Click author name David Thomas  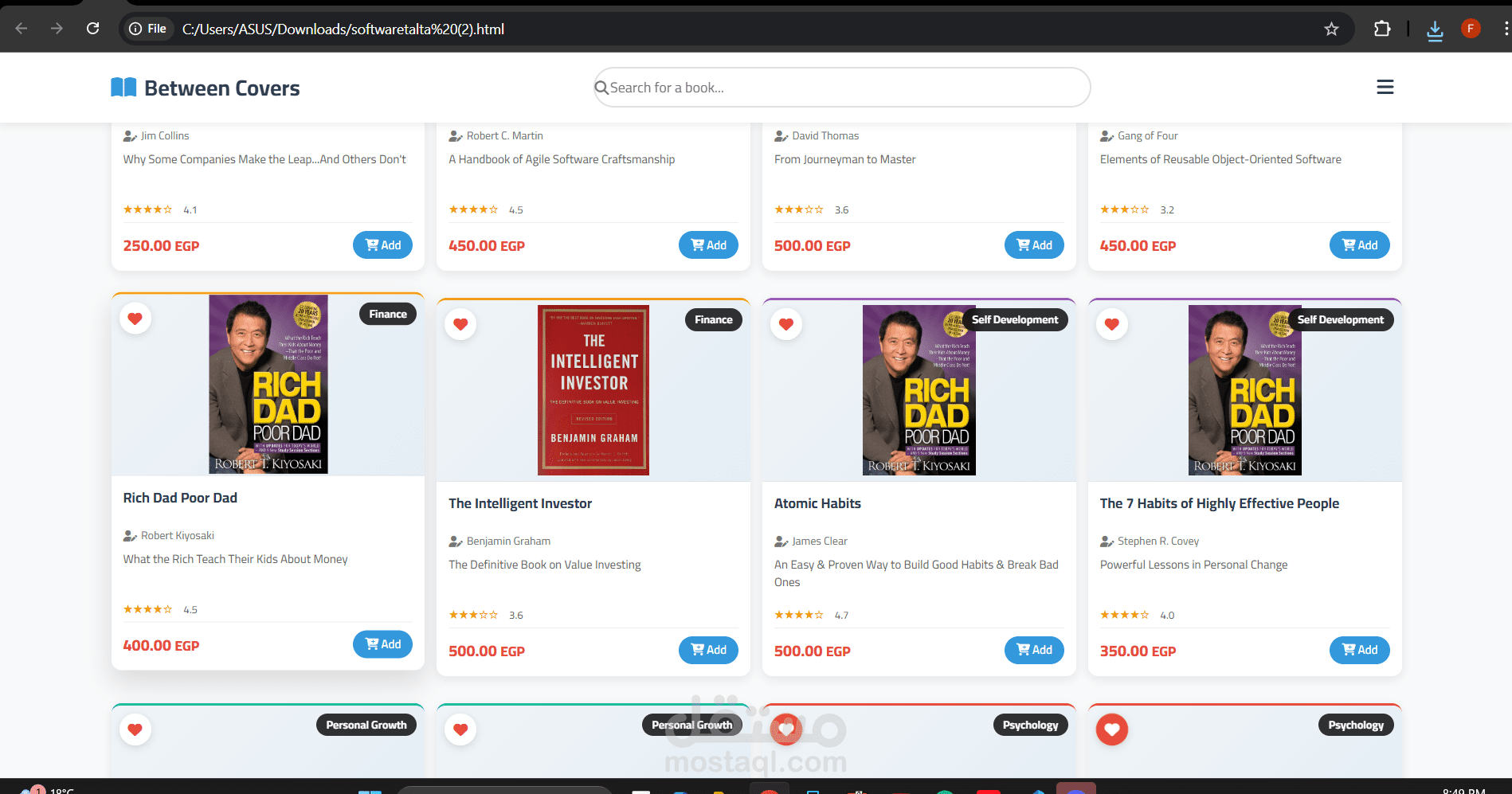pos(825,135)
